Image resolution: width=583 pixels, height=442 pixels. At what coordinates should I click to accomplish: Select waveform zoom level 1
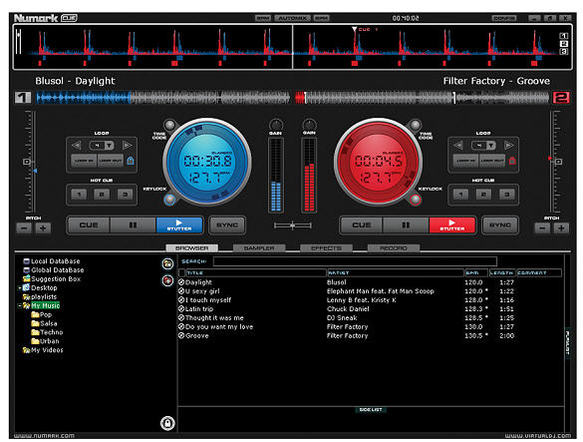point(564,36)
